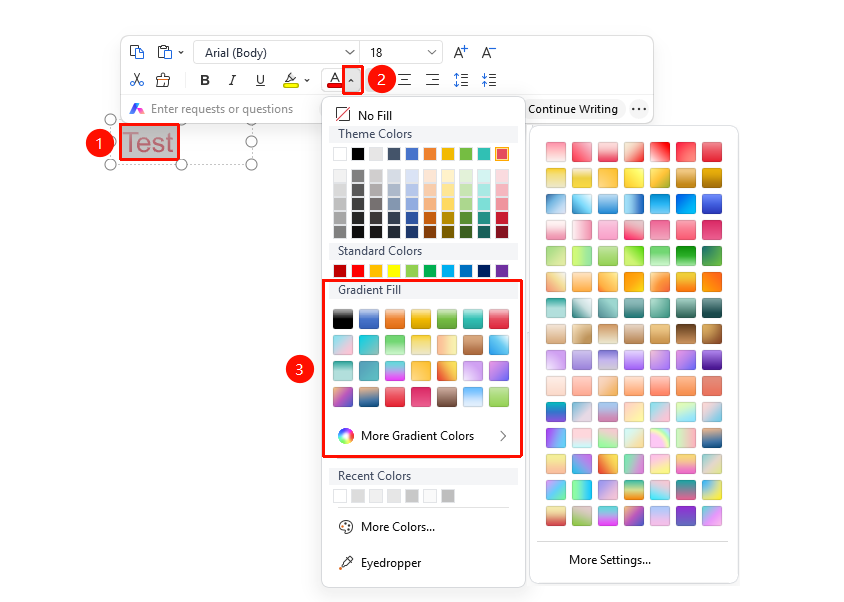Click the Cut scissors icon

coord(137,80)
